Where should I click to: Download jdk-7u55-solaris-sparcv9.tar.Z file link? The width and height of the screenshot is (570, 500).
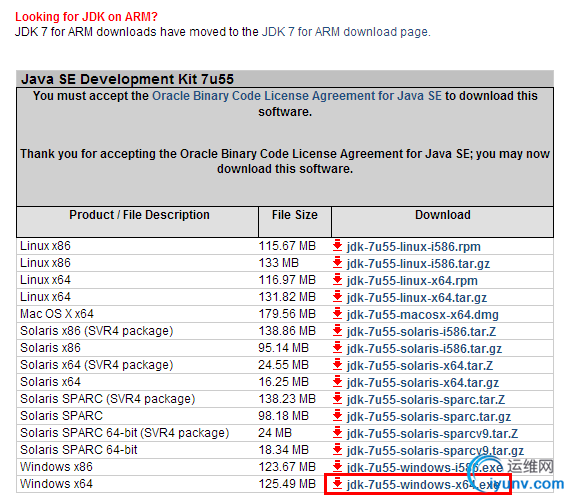click(432, 434)
